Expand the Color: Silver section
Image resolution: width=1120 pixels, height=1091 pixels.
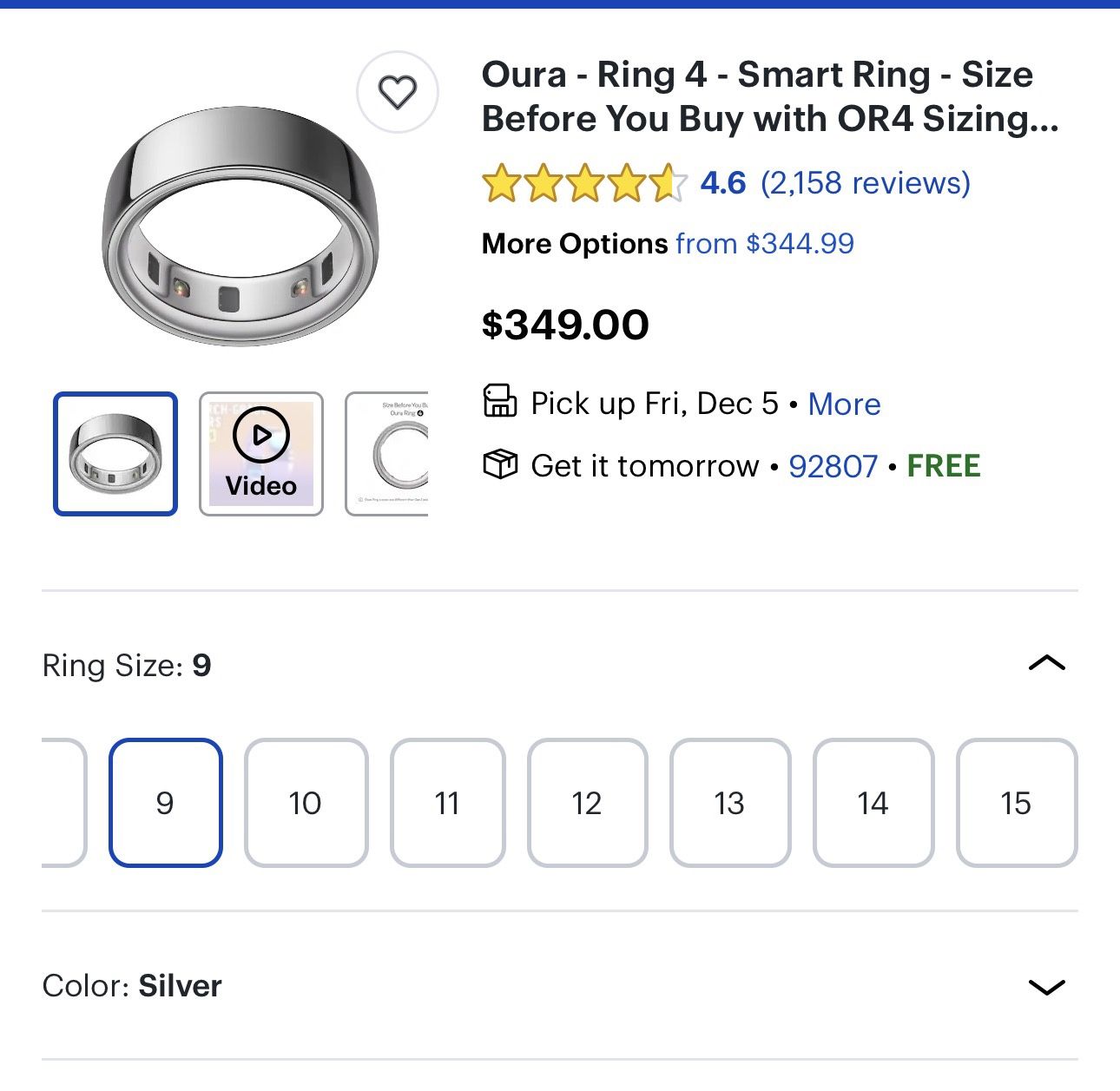(1048, 987)
